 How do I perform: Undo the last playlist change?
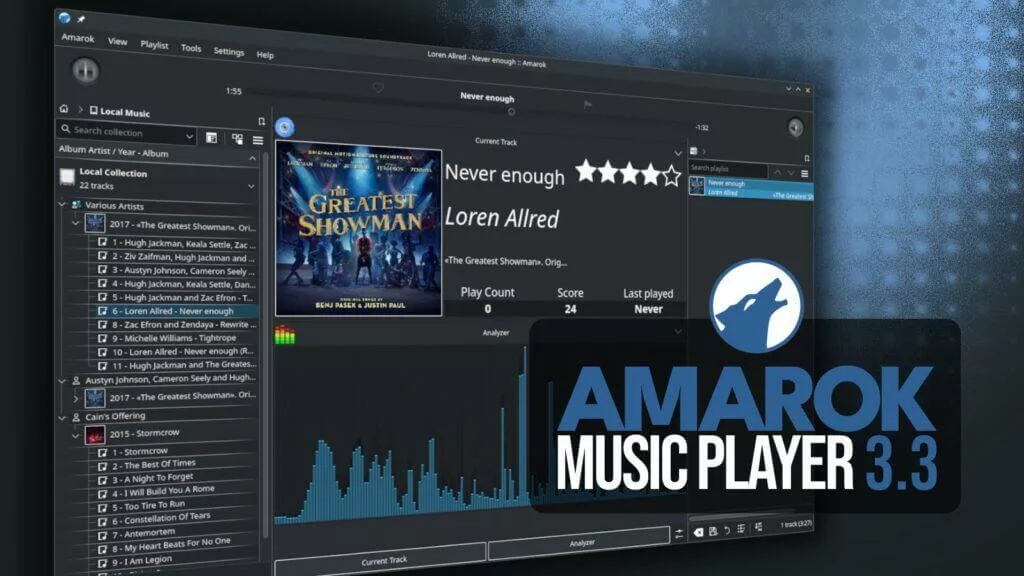(x=727, y=530)
